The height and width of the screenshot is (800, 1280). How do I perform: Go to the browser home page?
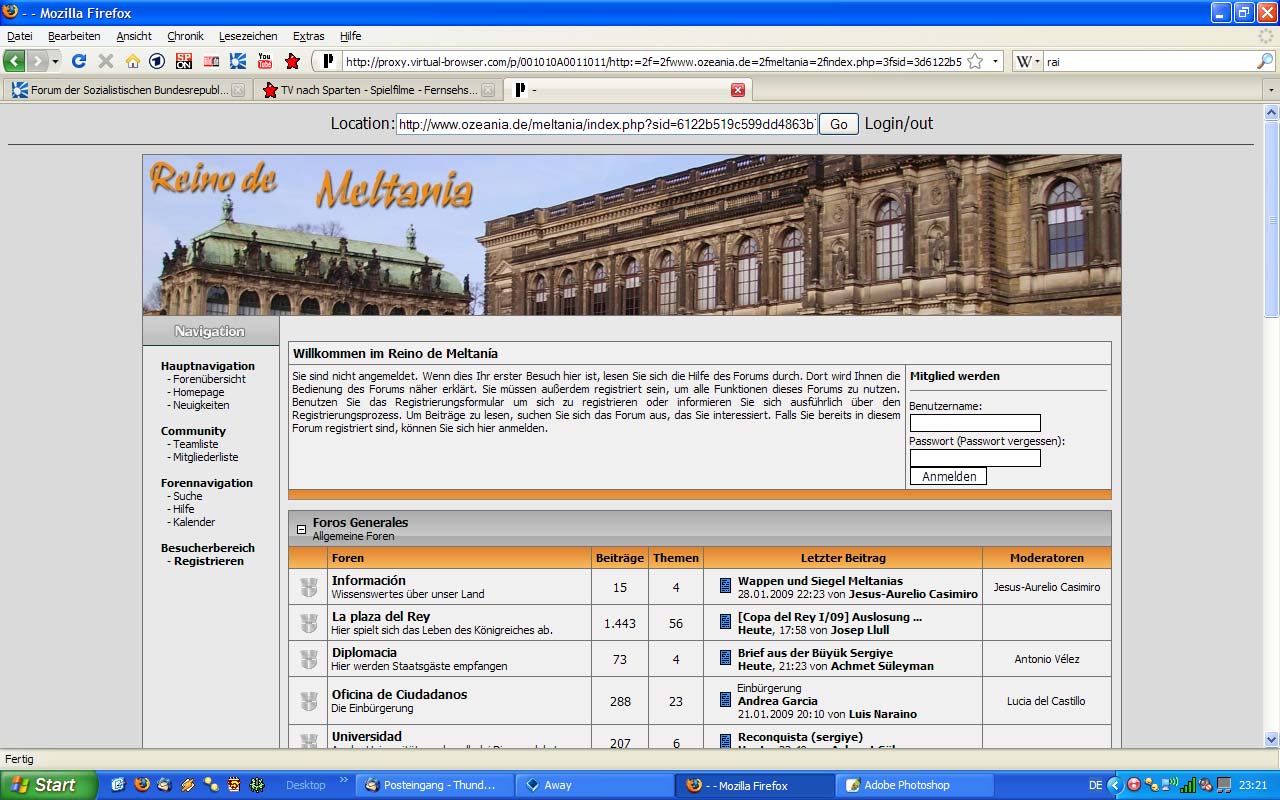(x=132, y=61)
